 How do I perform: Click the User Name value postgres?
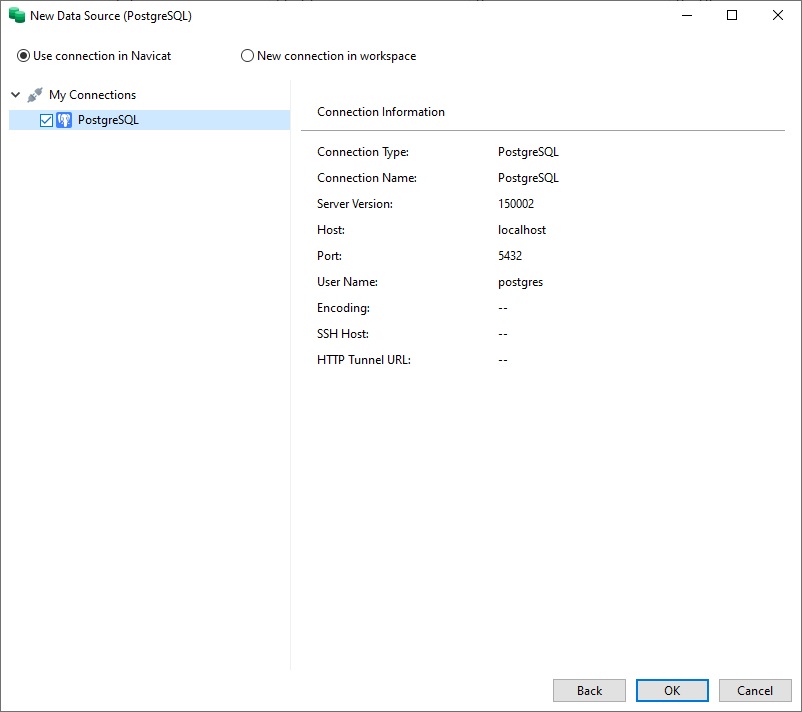pyautogui.click(x=520, y=282)
